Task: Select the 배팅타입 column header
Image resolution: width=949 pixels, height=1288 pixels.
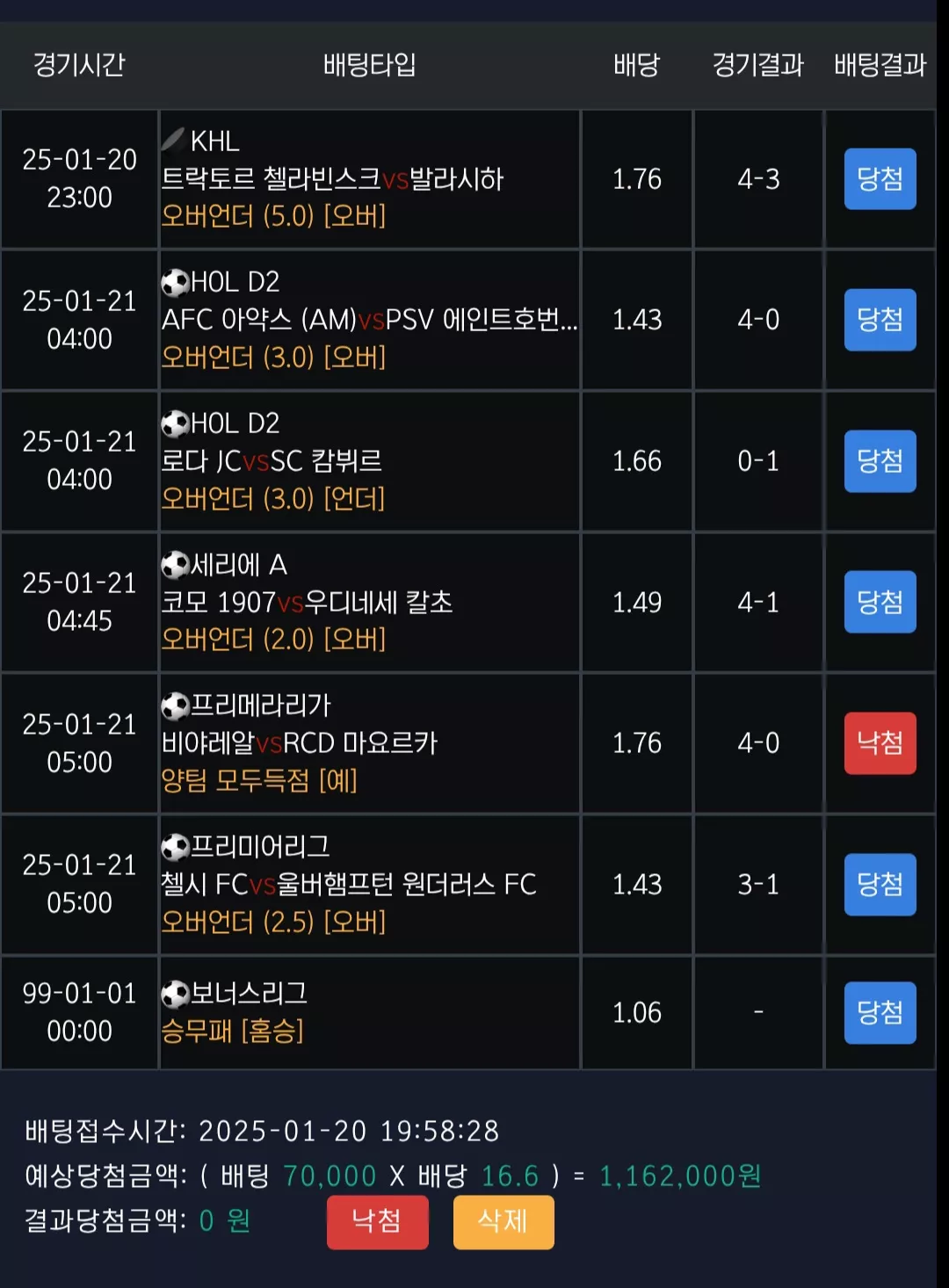Action: [x=369, y=65]
